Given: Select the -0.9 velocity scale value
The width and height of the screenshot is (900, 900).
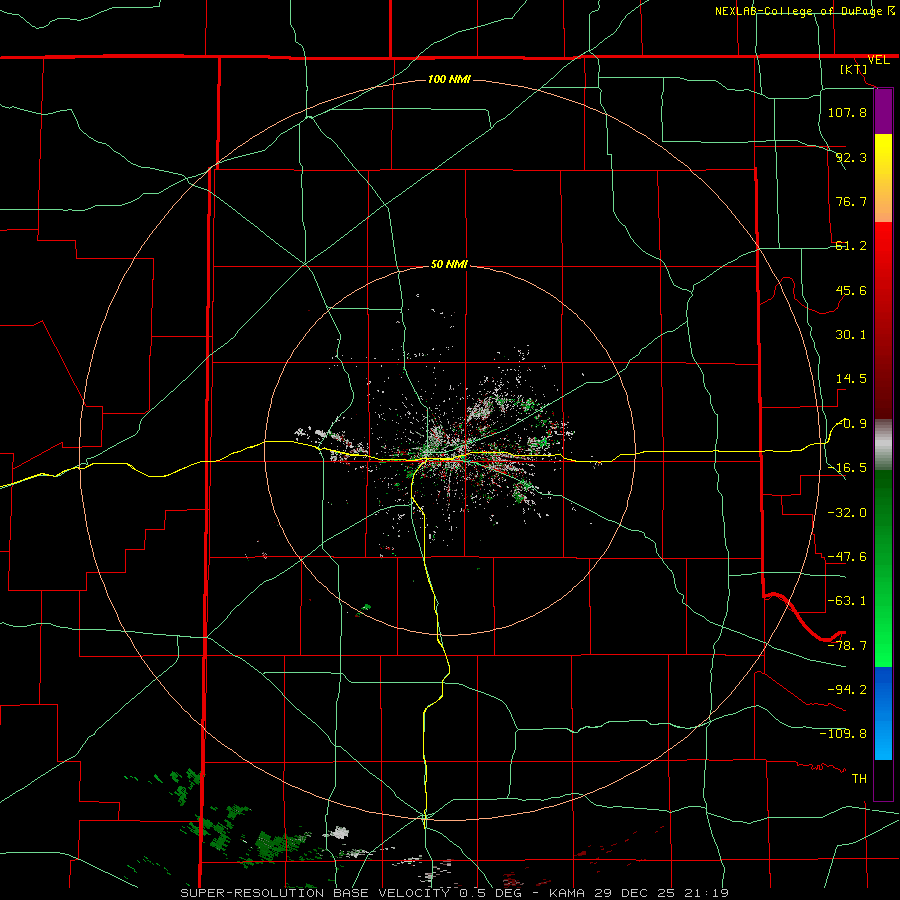Looking at the screenshot, I should [852, 424].
